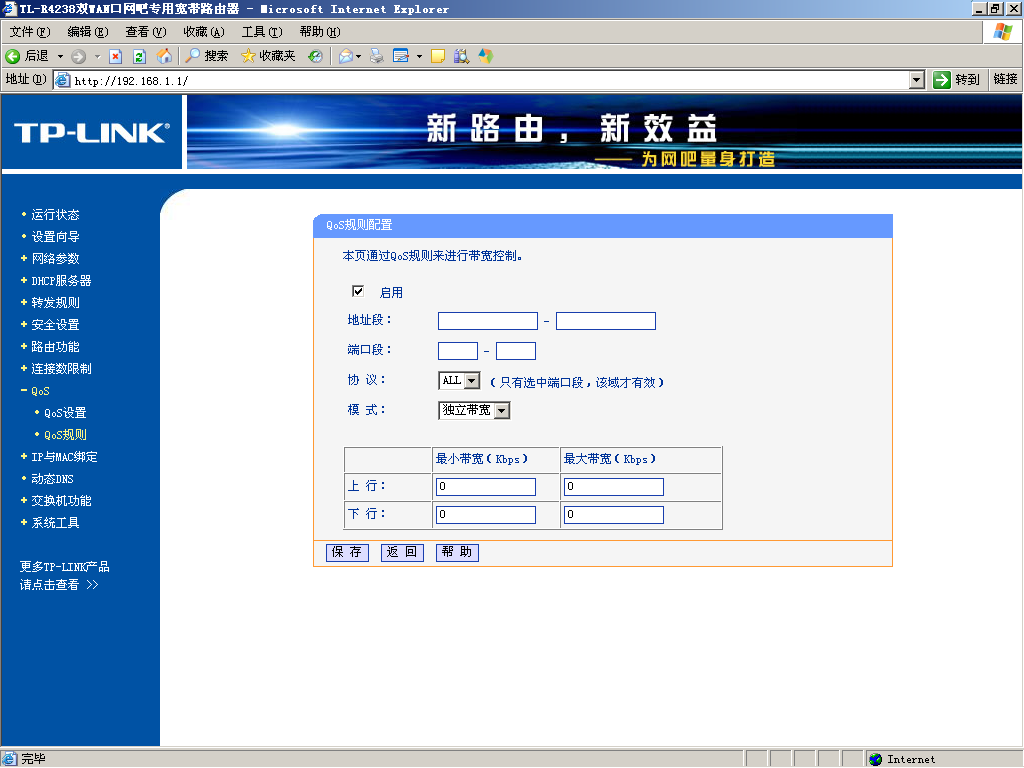Expand 系统工具 in the sidebar
Screen dimensions: 1024x768
coord(24,522)
